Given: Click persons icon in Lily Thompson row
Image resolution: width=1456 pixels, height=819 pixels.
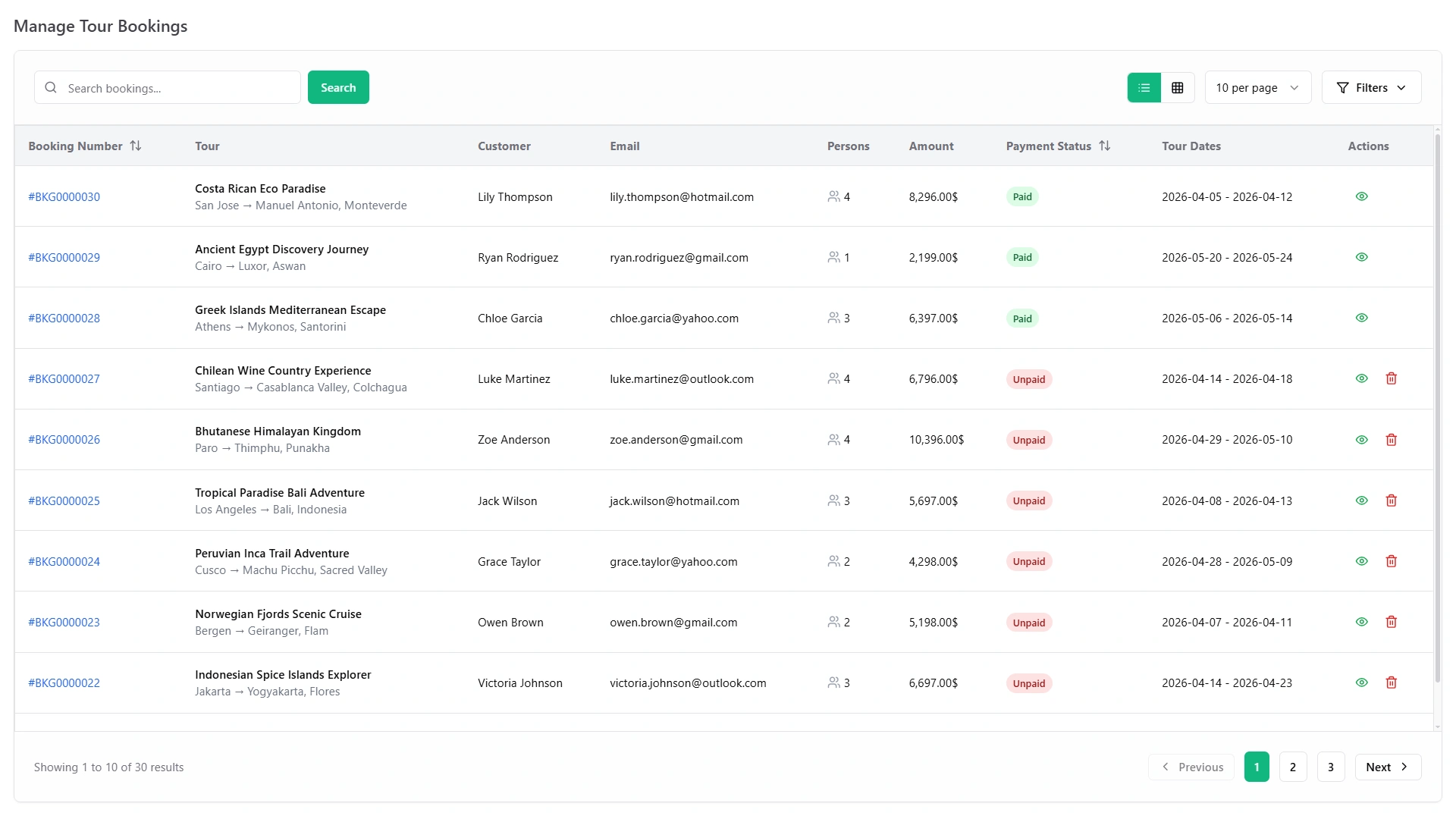Looking at the screenshot, I should point(833,196).
